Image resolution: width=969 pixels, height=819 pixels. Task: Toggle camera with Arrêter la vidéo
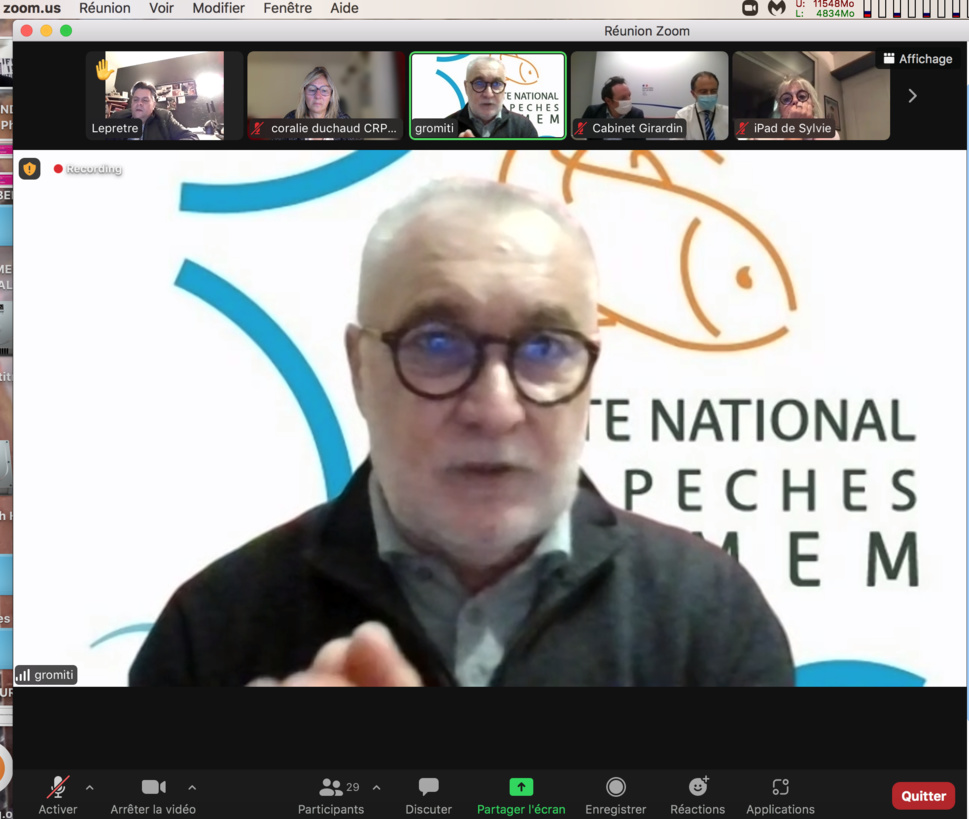coord(153,788)
